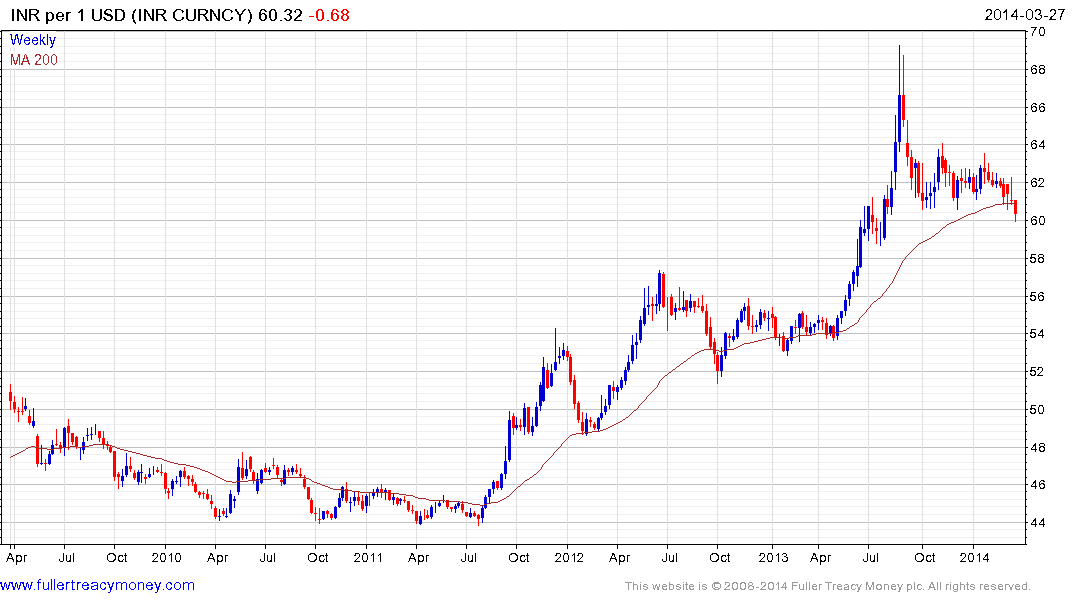Click the 60 price axis label
Viewport: 1075px width, 600px height.
click(x=1037, y=221)
